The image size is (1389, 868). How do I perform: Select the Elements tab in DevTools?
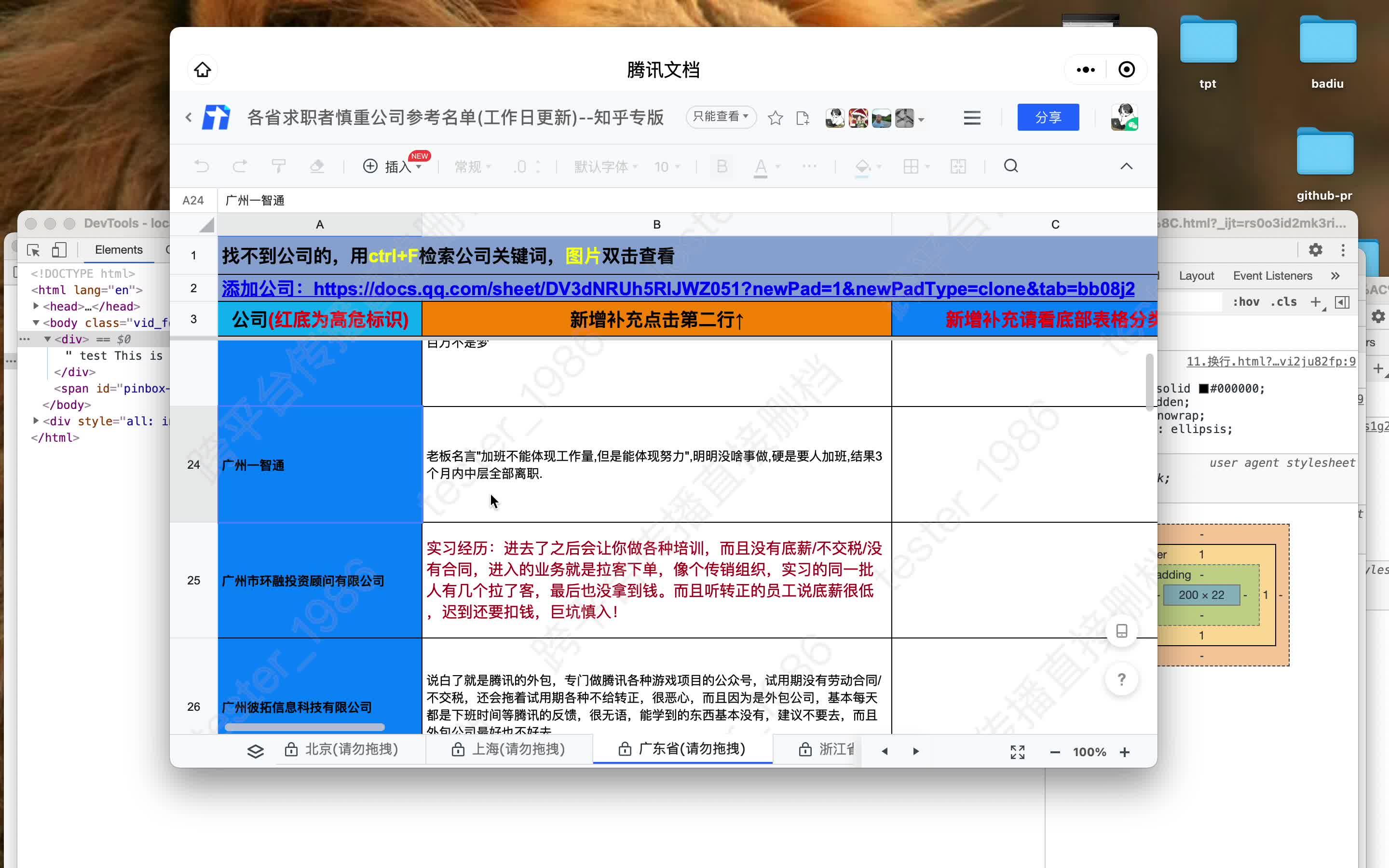tap(118, 250)
